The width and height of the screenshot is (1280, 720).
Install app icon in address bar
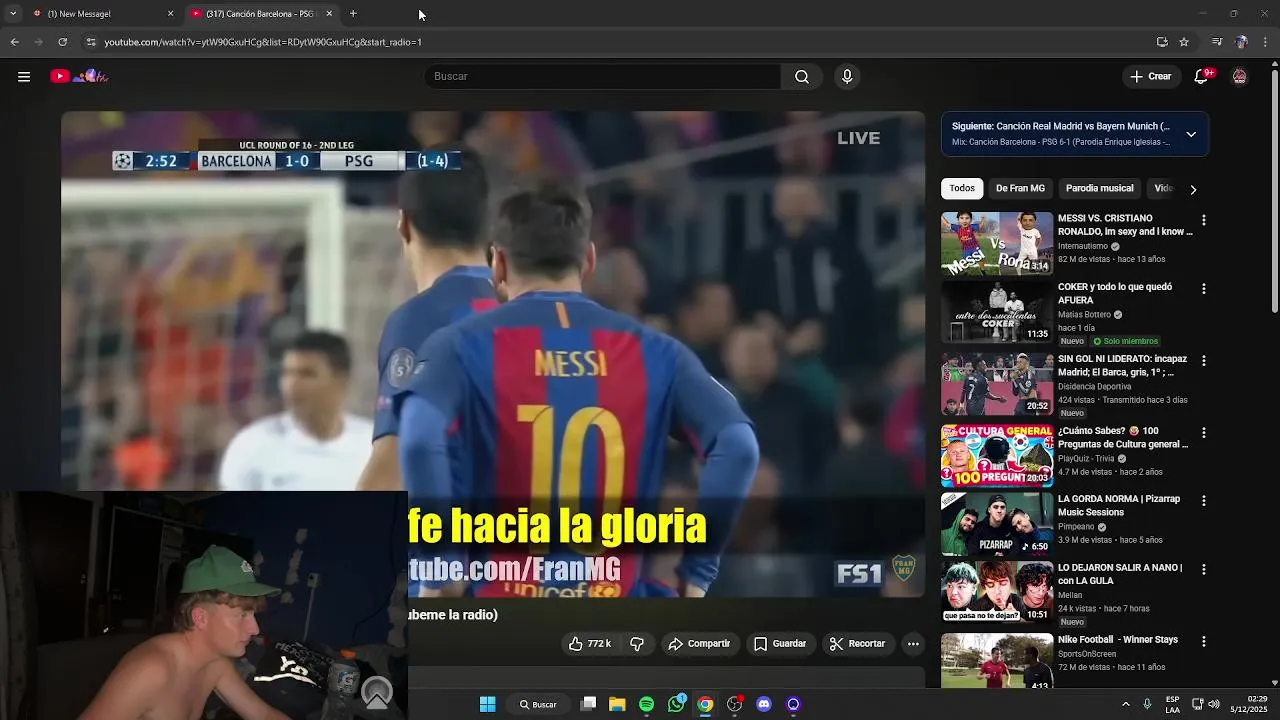1162,42
